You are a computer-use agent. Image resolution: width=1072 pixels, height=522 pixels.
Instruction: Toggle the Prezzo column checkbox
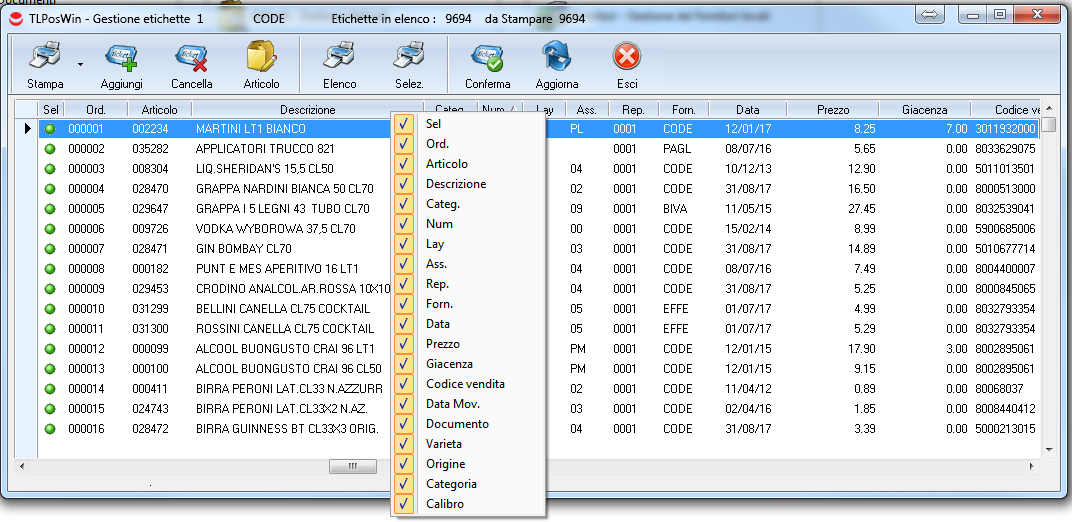(404, 344)
